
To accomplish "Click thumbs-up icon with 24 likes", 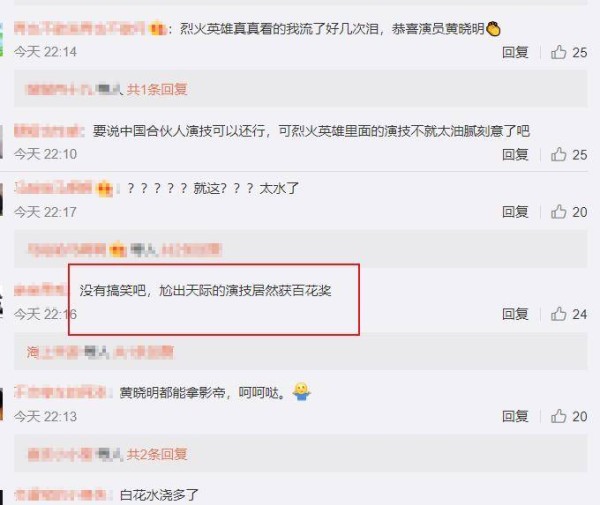I will 559,314.
